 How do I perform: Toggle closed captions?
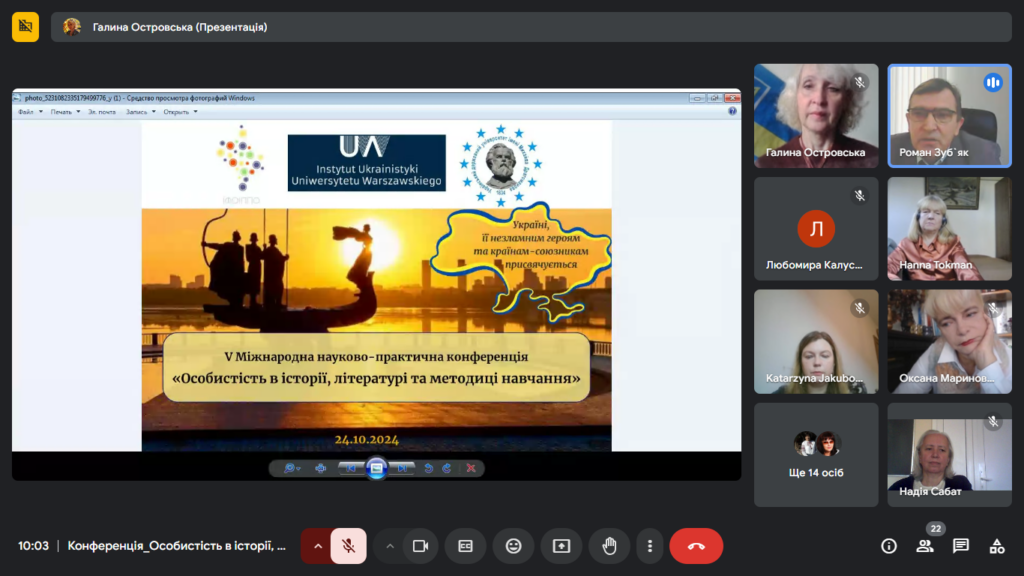pyautogui.click(x=465, y=546)
